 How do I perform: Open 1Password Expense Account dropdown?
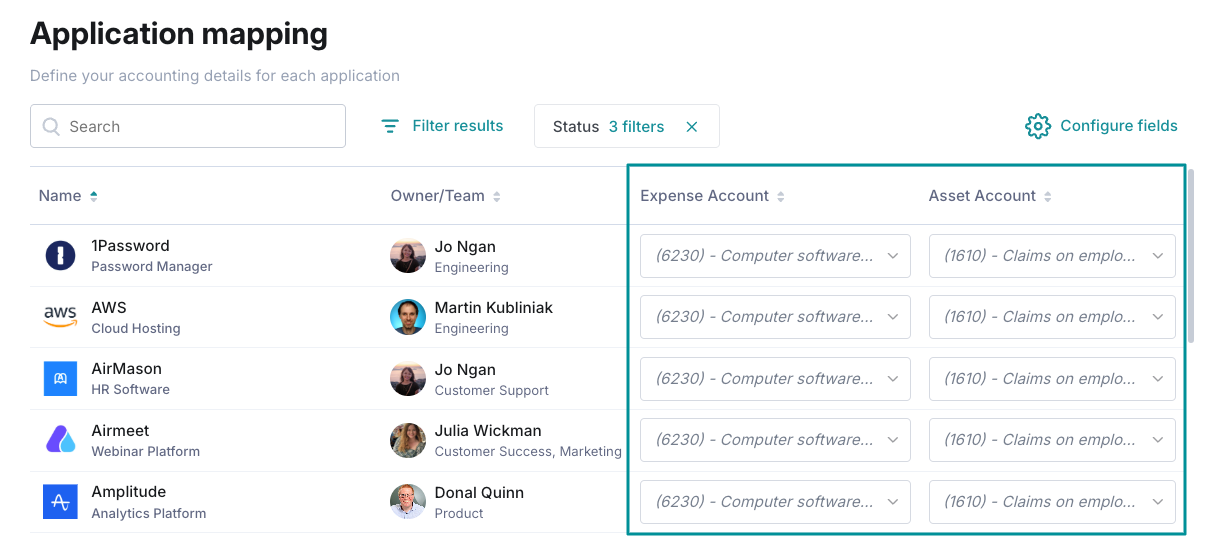click(x=775, y=256)
